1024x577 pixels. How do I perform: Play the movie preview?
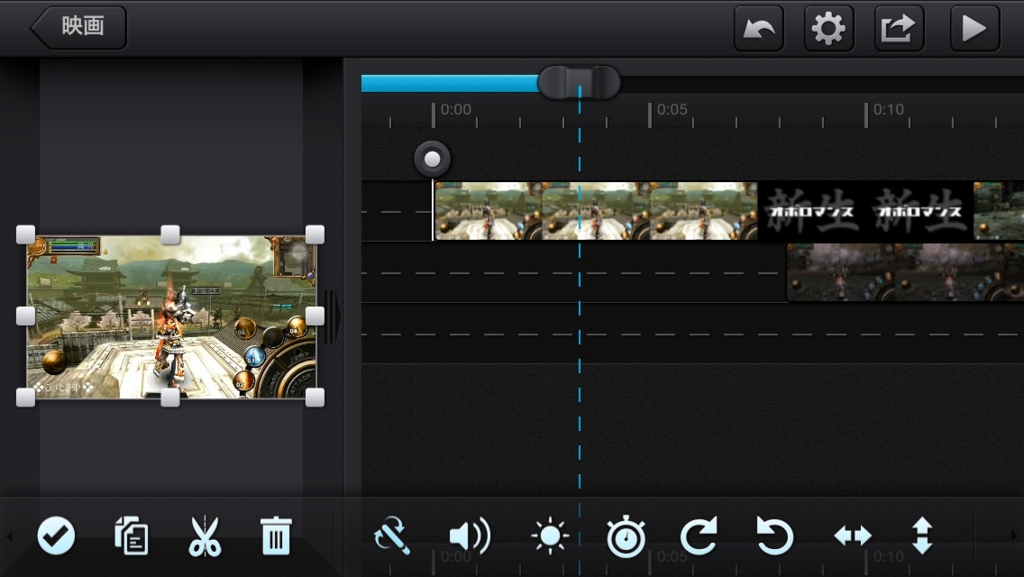click(974, 28)
